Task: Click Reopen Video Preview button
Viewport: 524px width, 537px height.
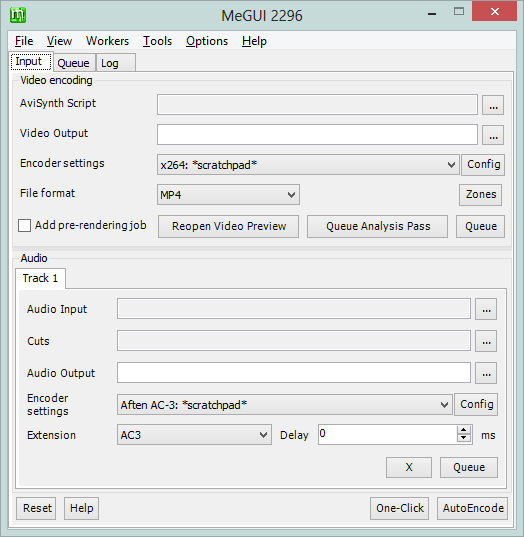Action: point(228,226)
